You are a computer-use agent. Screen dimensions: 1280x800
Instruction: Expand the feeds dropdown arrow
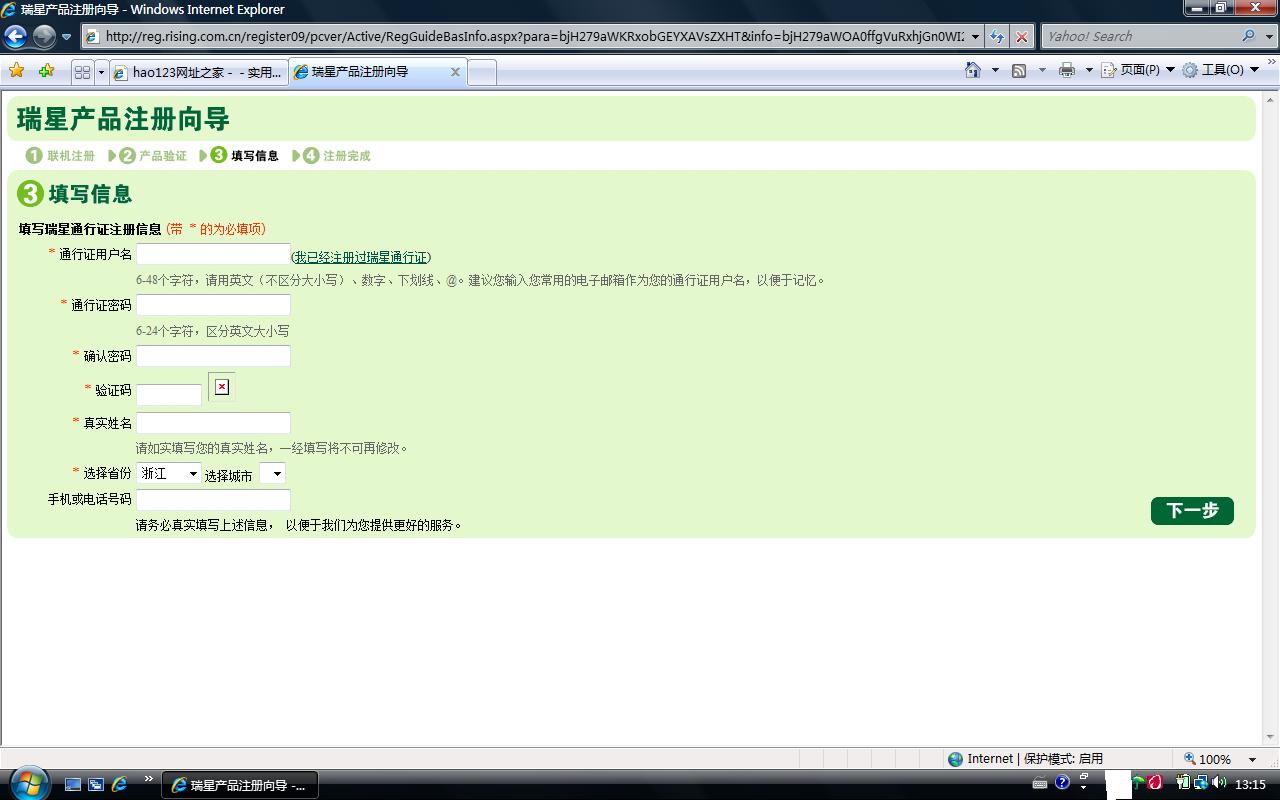[1042, 70]
